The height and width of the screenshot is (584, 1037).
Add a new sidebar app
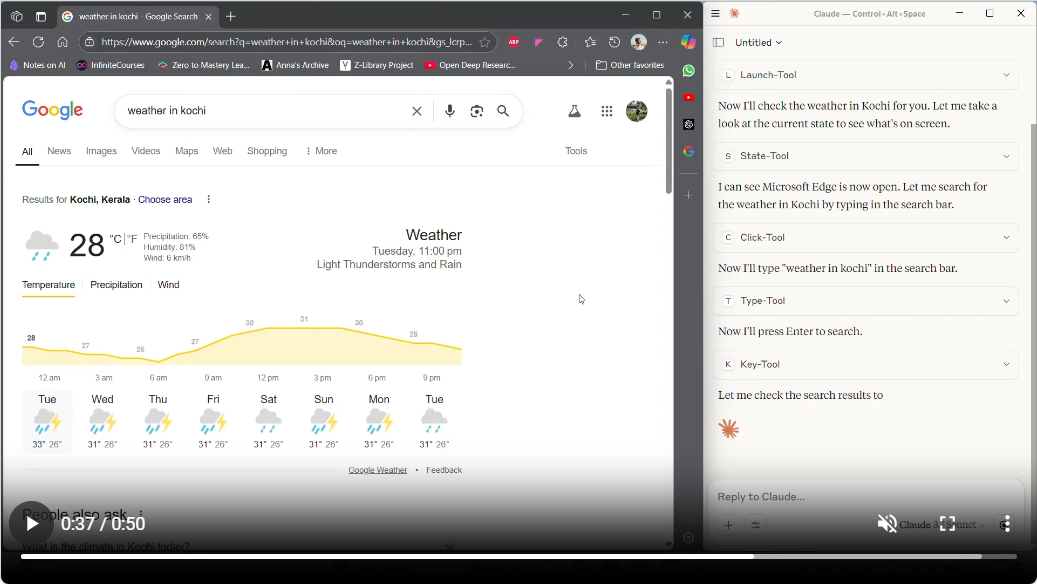pos(688,195)
